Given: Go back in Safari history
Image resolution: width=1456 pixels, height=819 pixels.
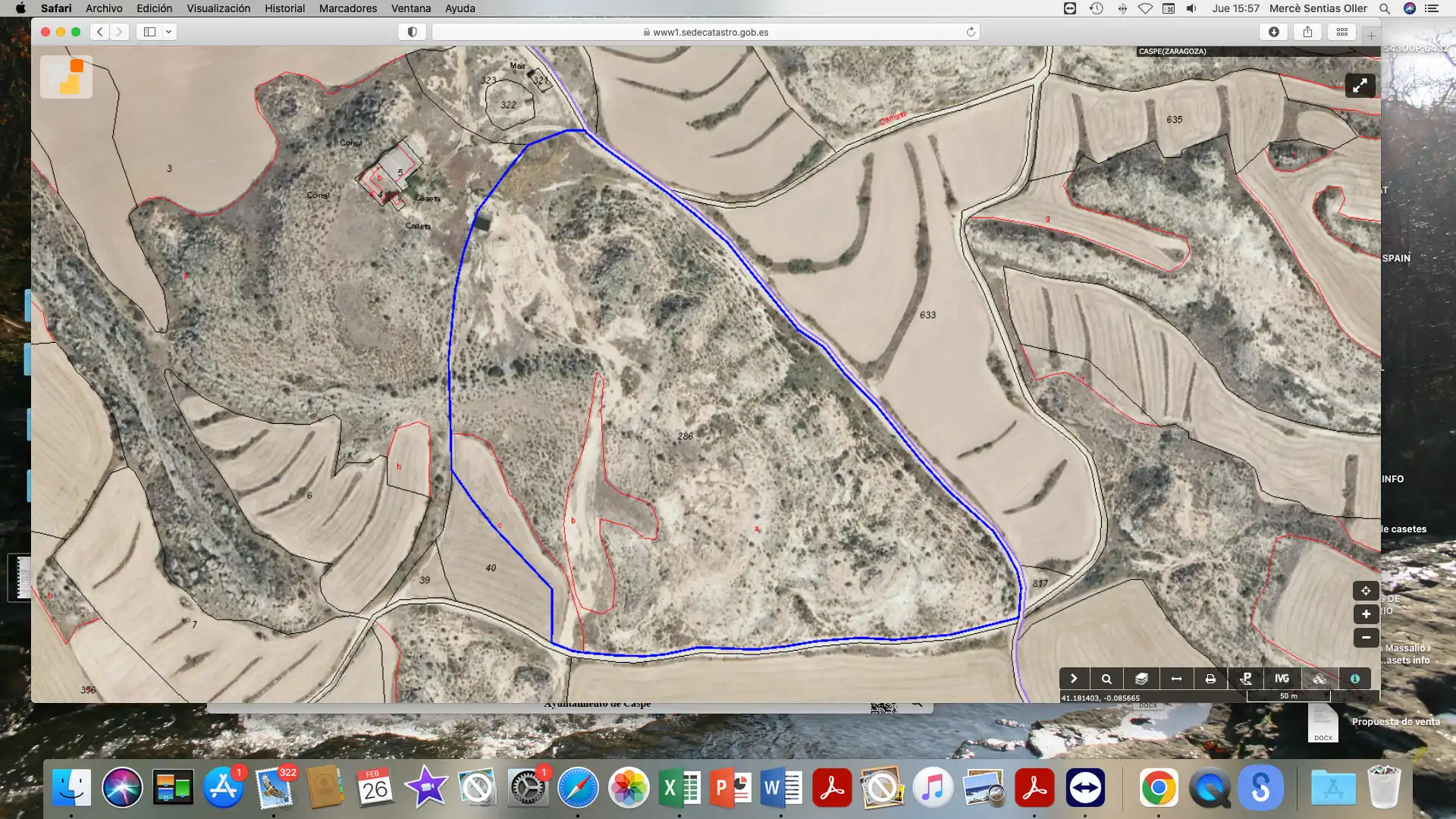Looking at the screenshot, I should tap(100, 32).
